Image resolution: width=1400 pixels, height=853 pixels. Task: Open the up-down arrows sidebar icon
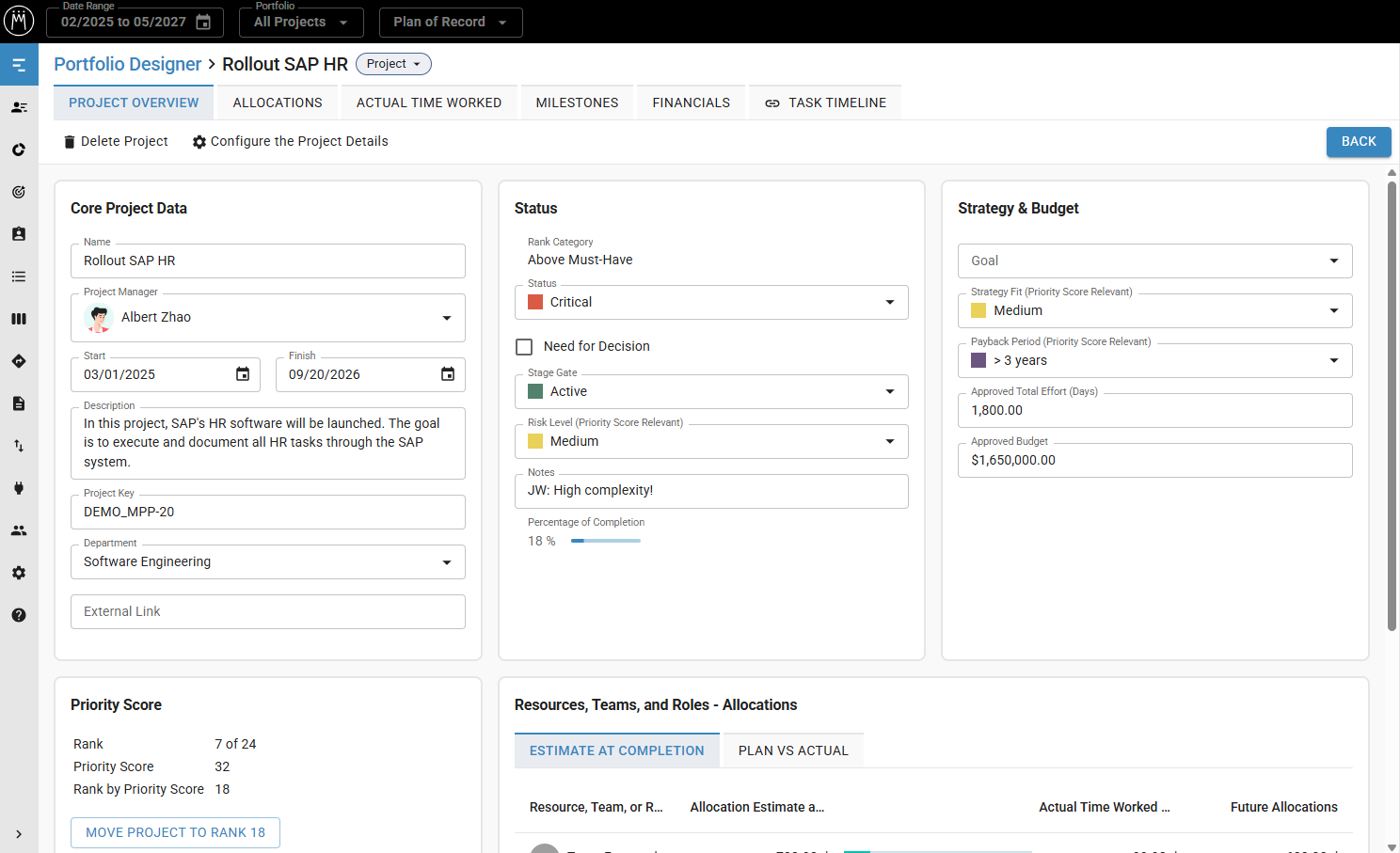[19, 446]
